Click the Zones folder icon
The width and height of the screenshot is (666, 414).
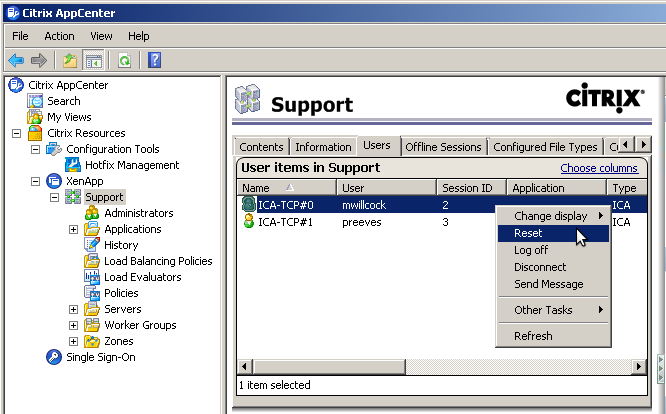click(x=92, y=341)
